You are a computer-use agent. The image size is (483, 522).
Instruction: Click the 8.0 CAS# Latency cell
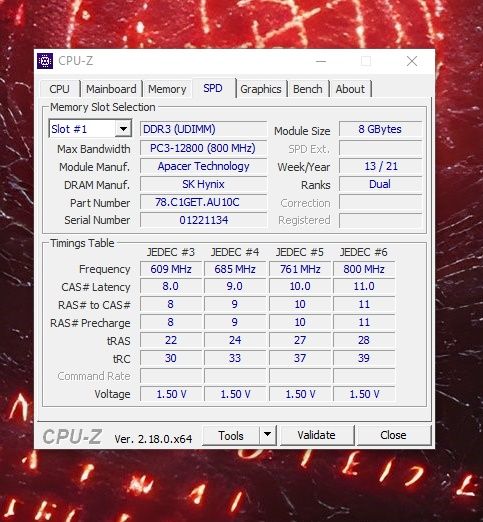(x=171, y=286)
